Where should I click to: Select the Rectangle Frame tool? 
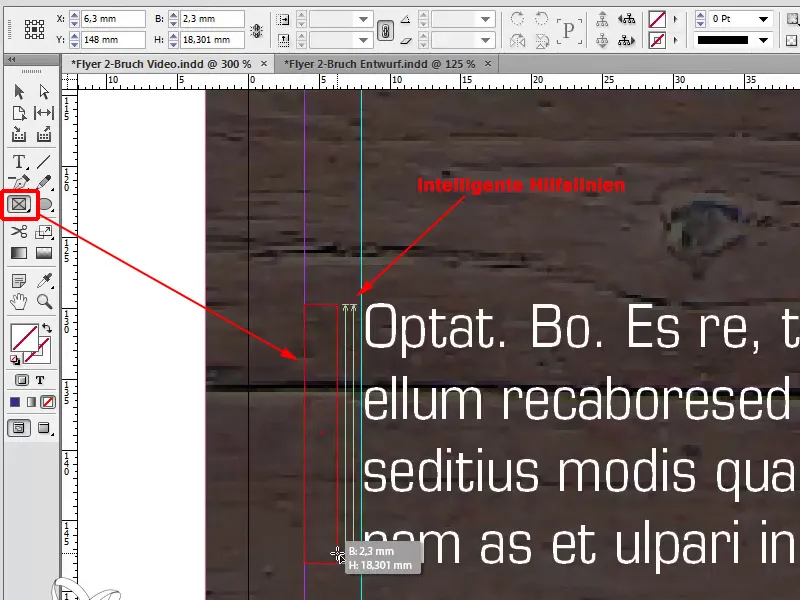19,205
